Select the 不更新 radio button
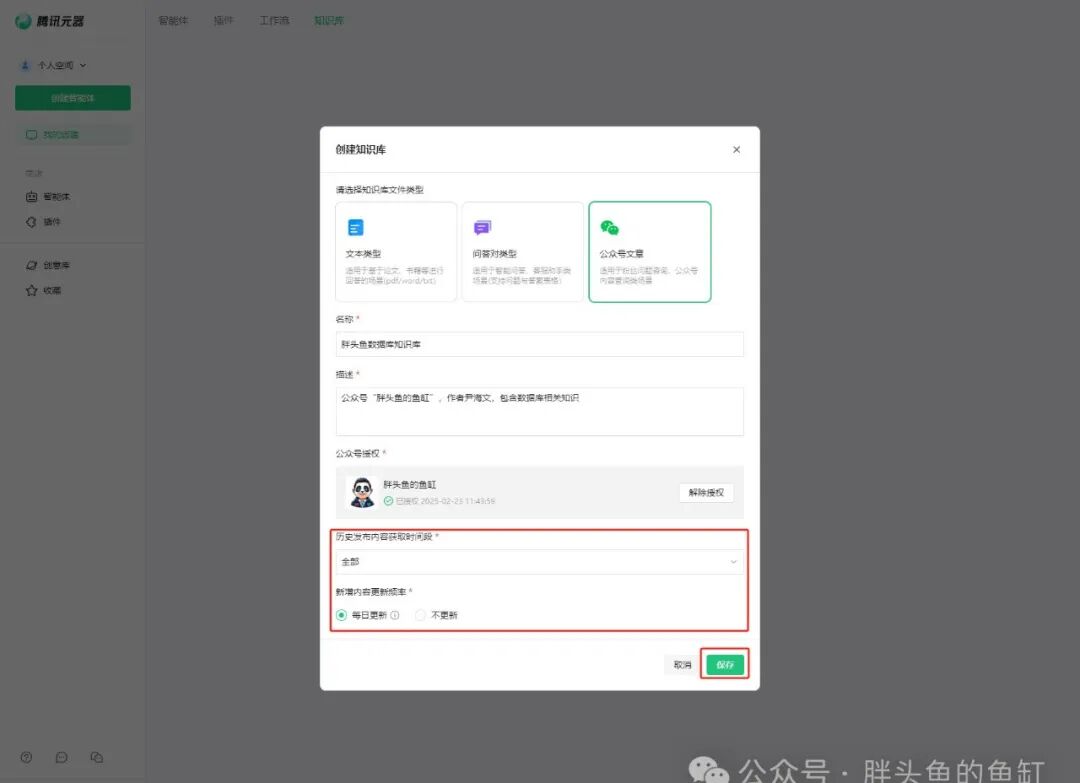1080x783 pixels. click(x=420, y=615)
